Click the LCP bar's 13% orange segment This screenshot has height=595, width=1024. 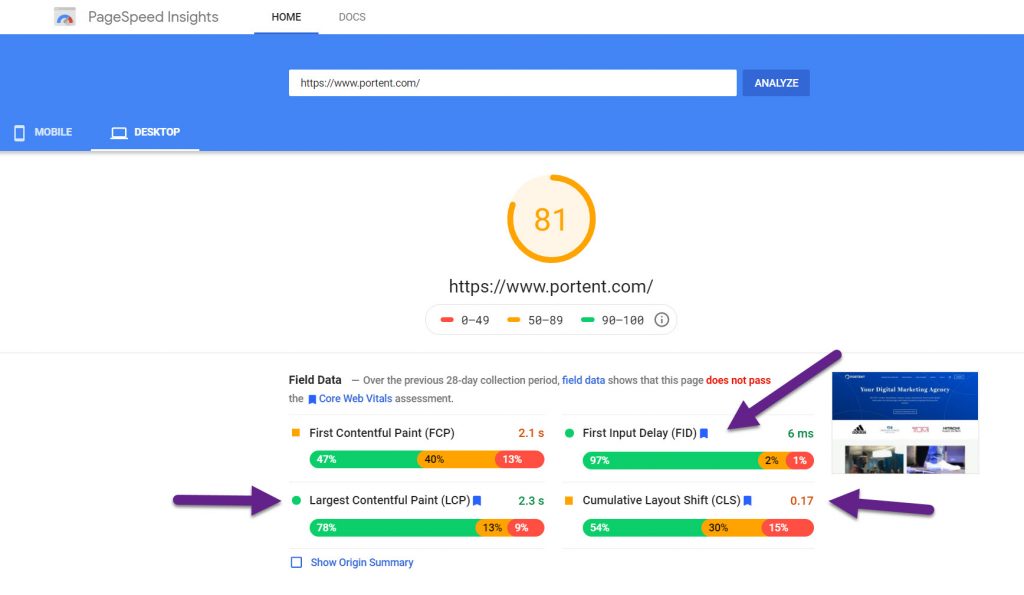tap(492, 528)
